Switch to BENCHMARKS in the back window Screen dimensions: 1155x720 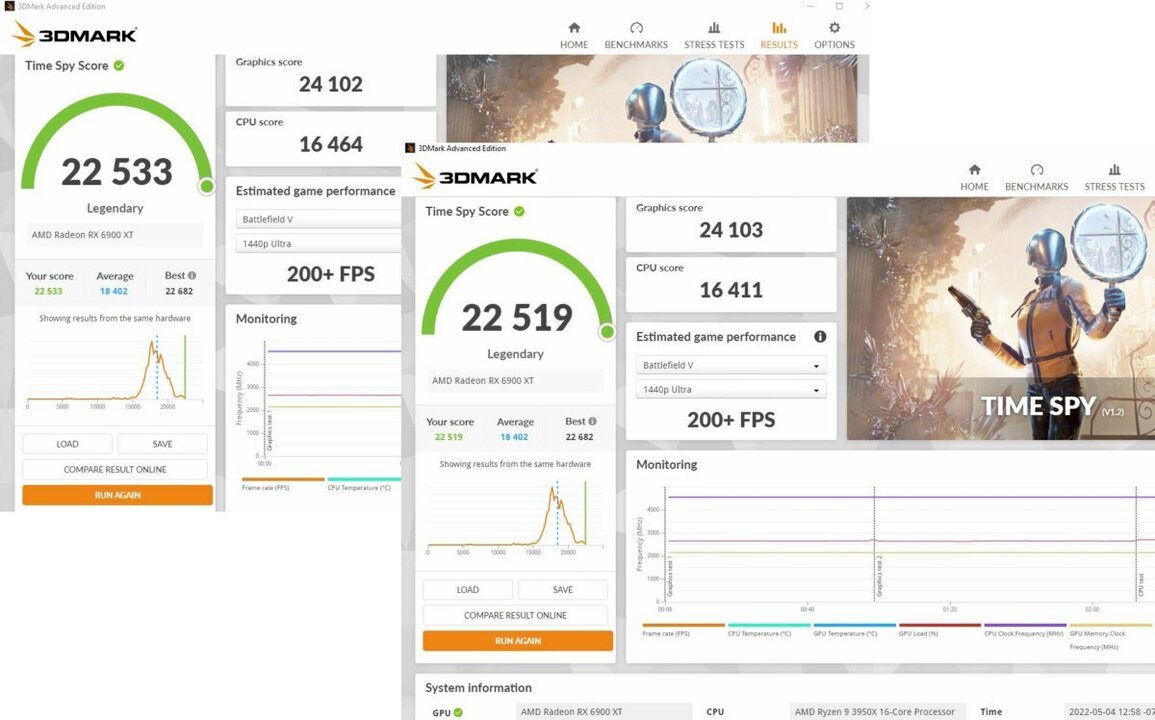[x=636, y=35]
